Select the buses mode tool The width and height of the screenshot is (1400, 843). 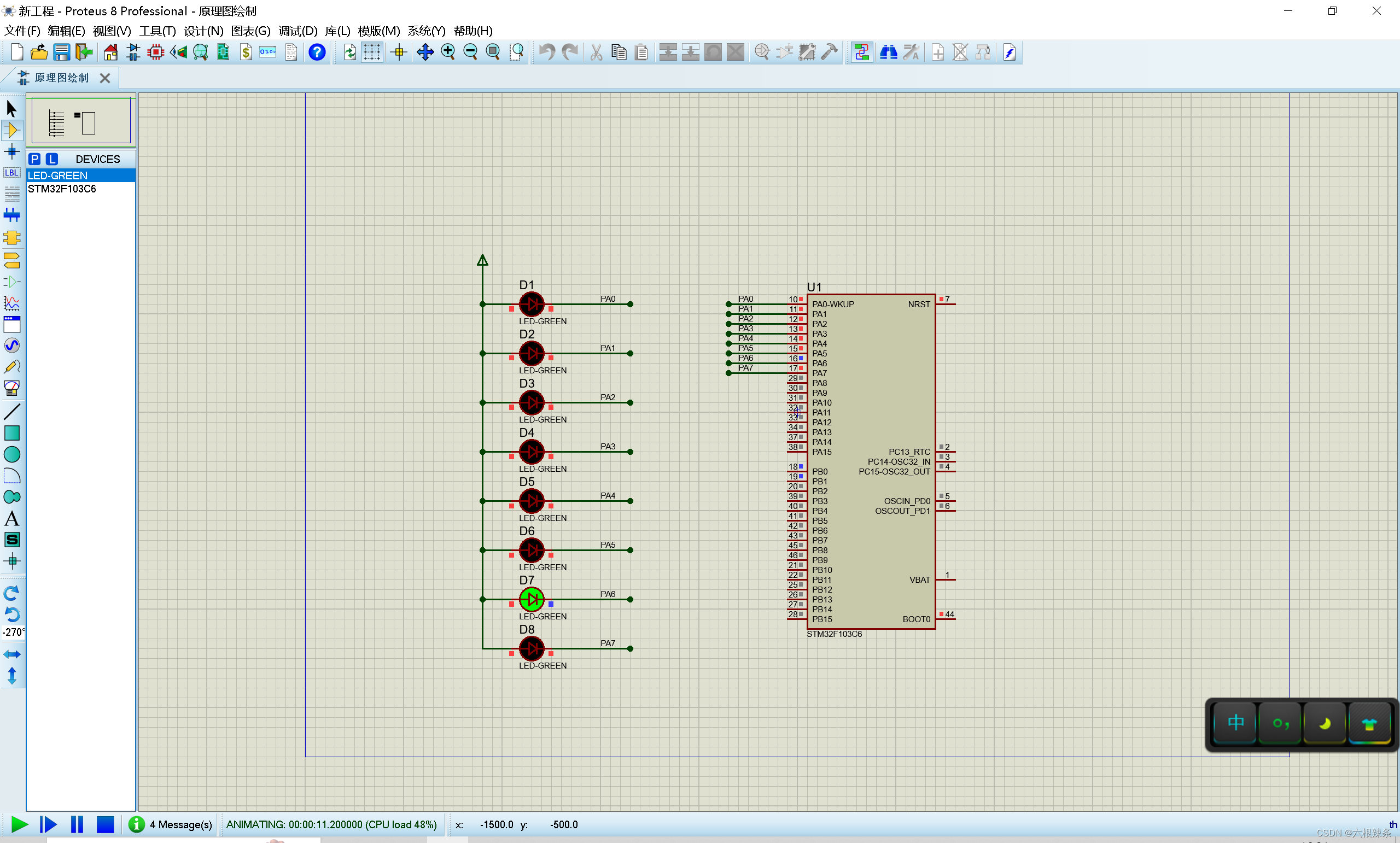pos(12,215)
